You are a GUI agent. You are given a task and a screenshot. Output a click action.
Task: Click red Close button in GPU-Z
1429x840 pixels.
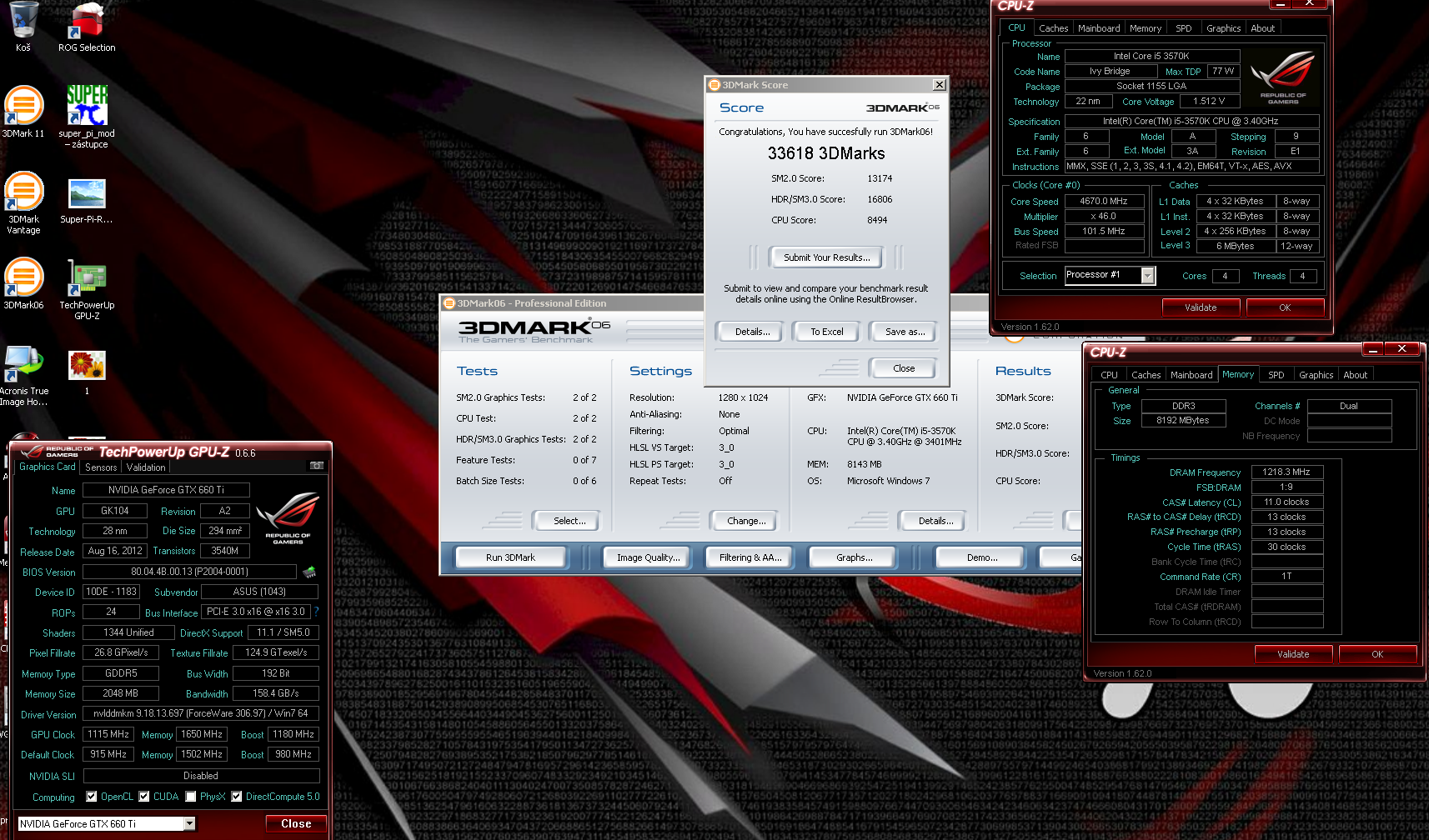click(x=296, y=823)
